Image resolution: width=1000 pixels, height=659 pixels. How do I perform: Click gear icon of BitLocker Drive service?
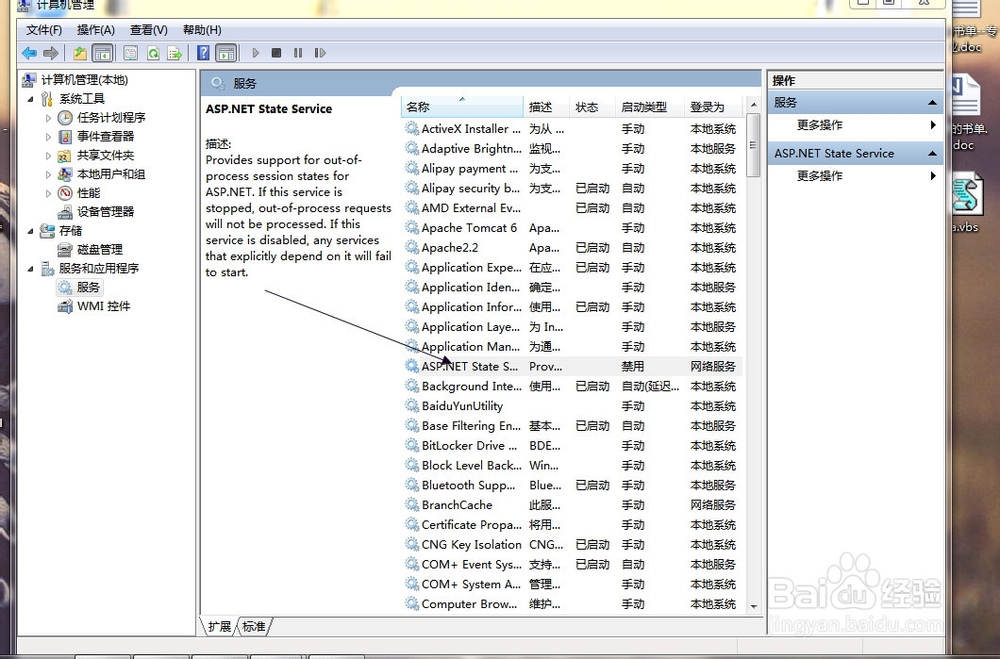[x=412, y=445]
